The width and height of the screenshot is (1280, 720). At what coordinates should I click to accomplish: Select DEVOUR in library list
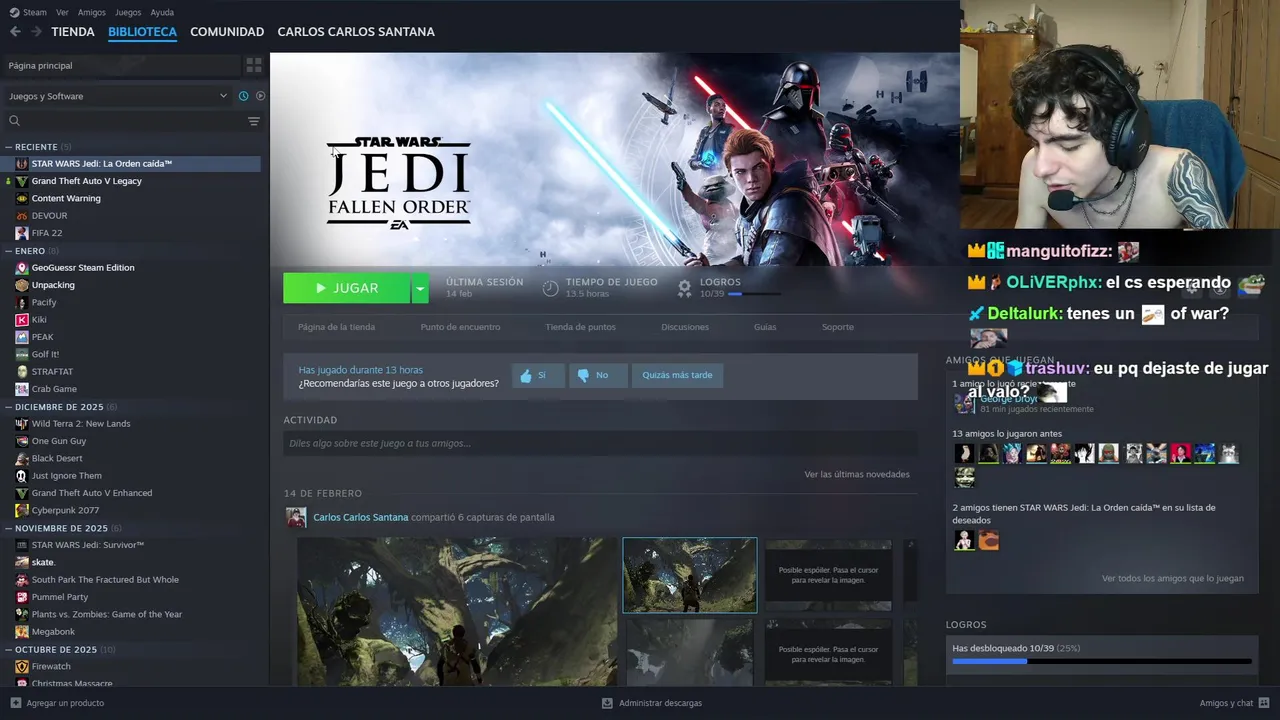coord(49,216)
